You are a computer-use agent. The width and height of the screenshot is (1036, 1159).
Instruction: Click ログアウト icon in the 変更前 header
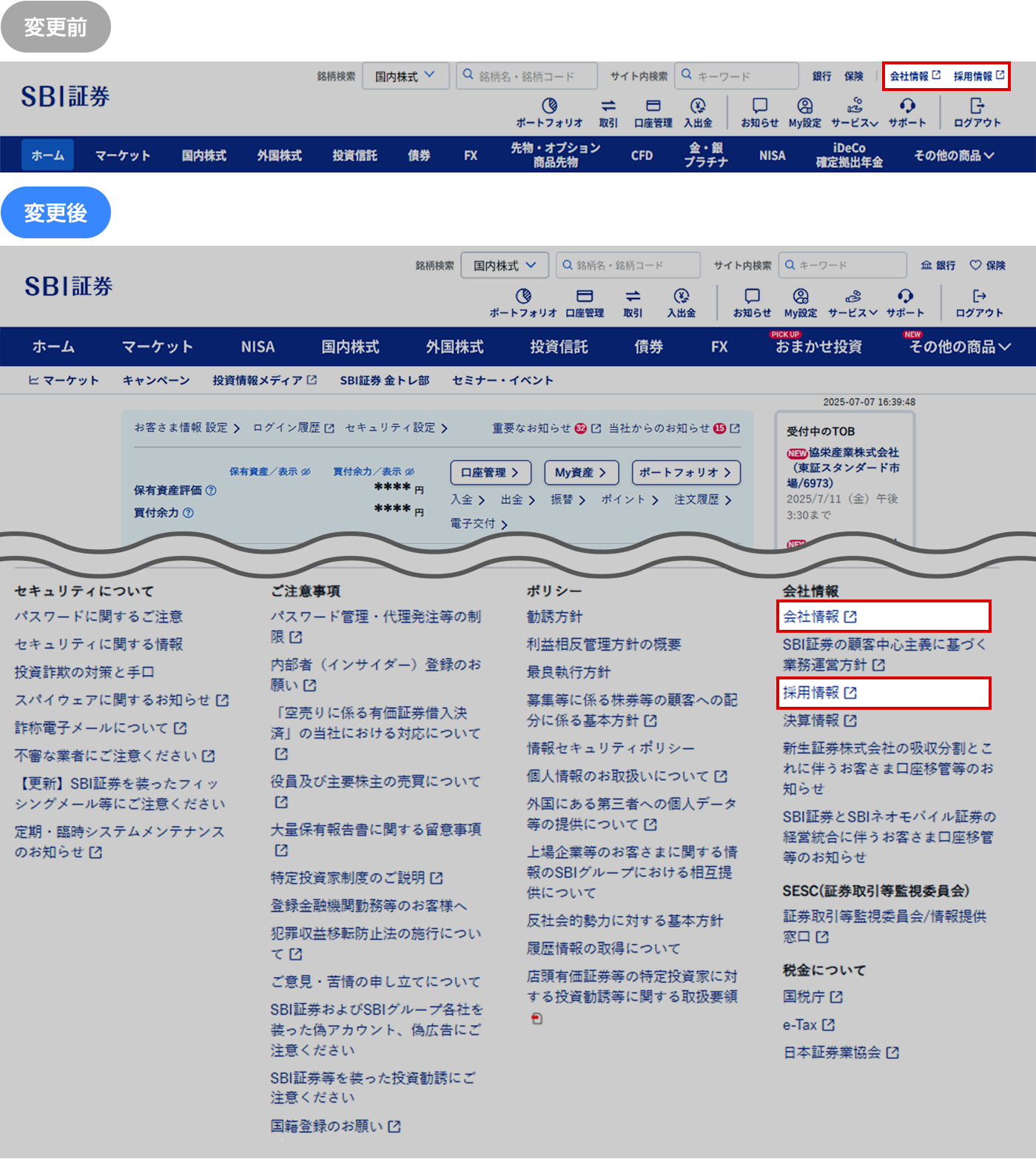point(977,106)
